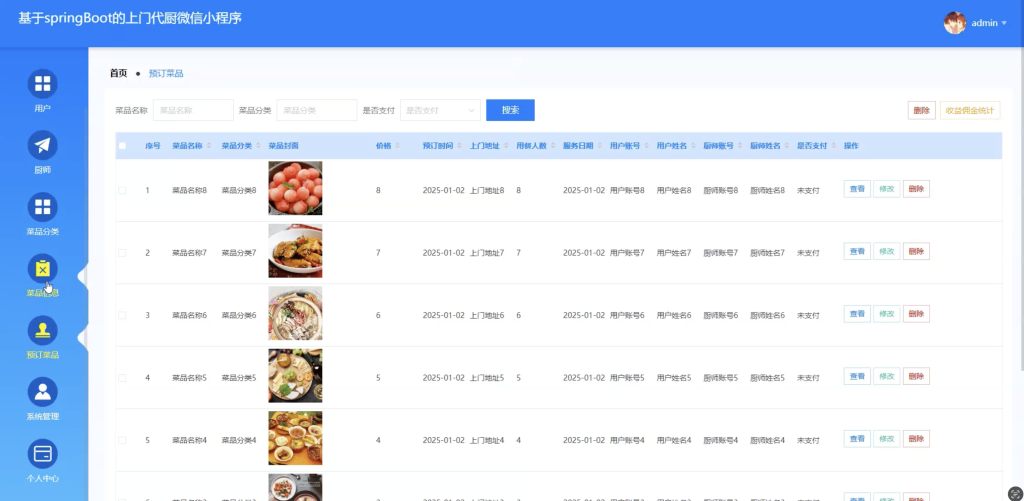Click 查看 for row 菜品名称5

(x=857, y=376)
